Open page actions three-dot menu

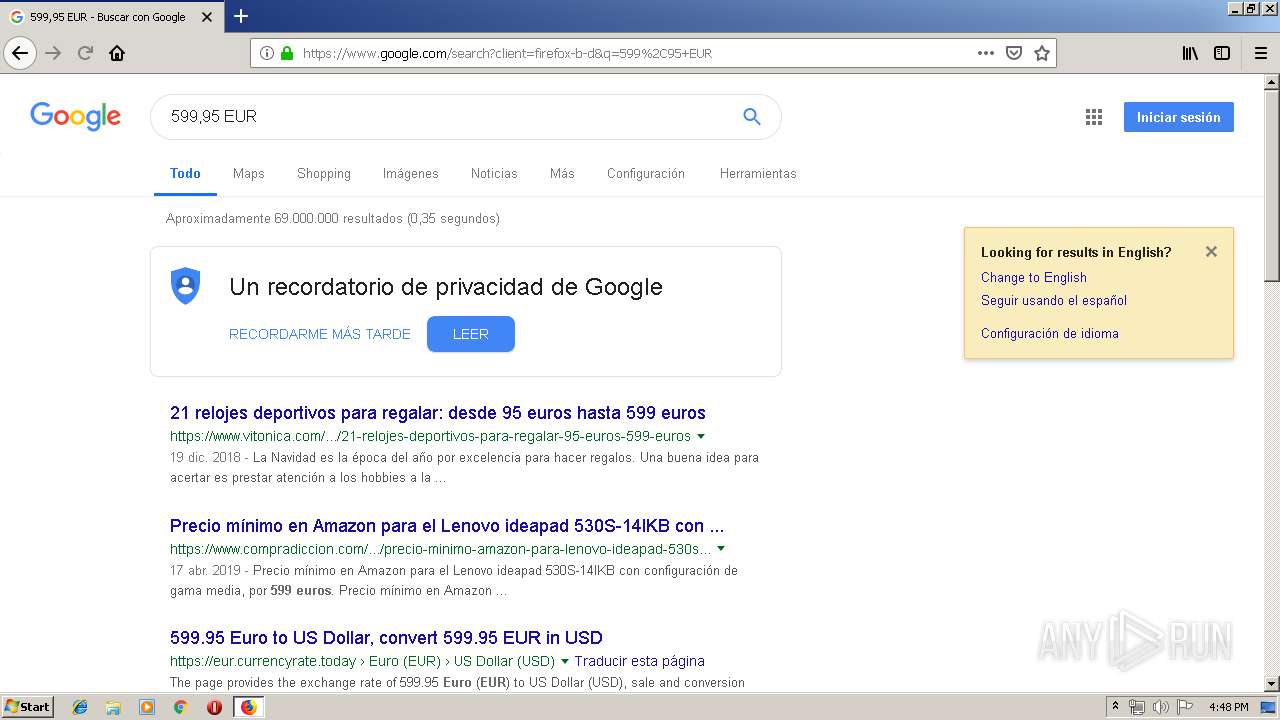986,53
